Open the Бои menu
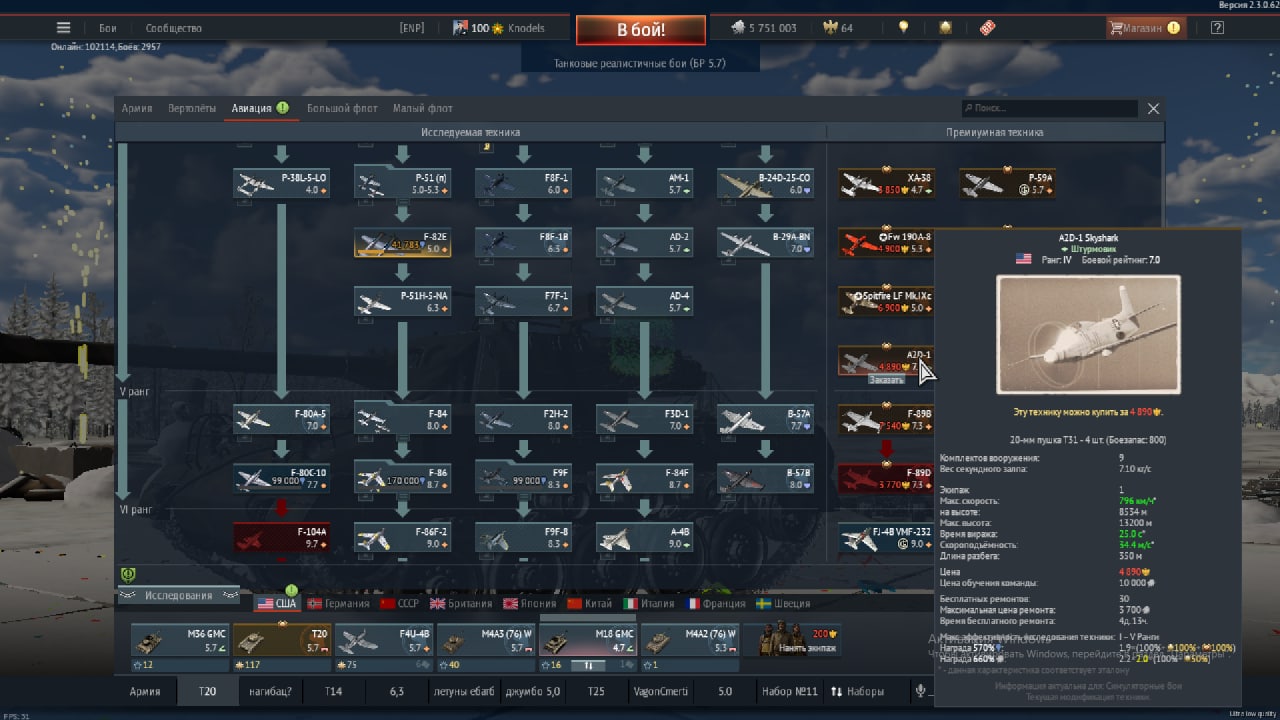 (107, 28)
